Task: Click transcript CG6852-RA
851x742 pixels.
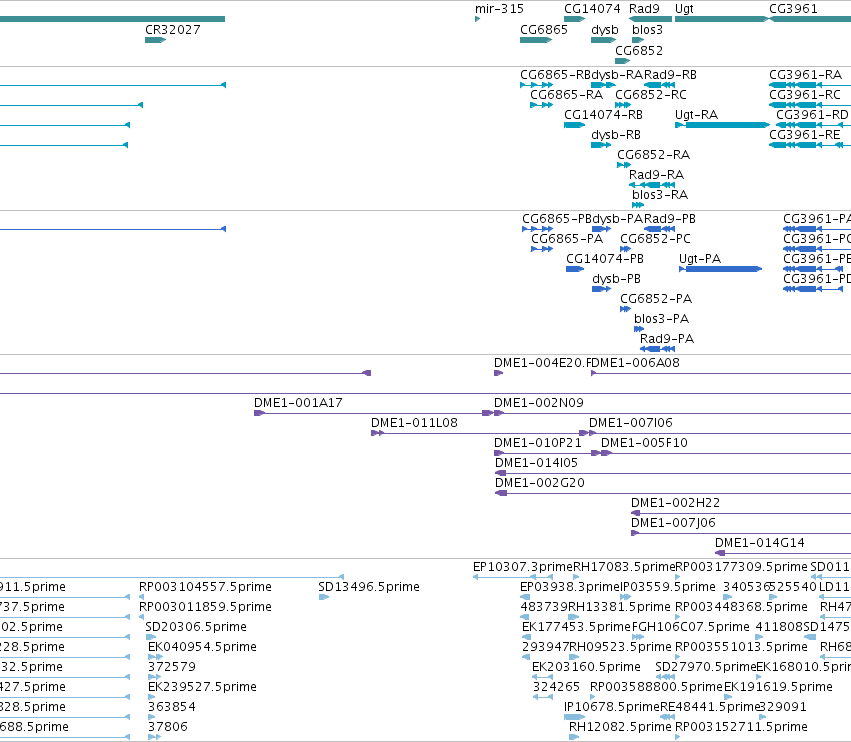Action: click(624, 165)
